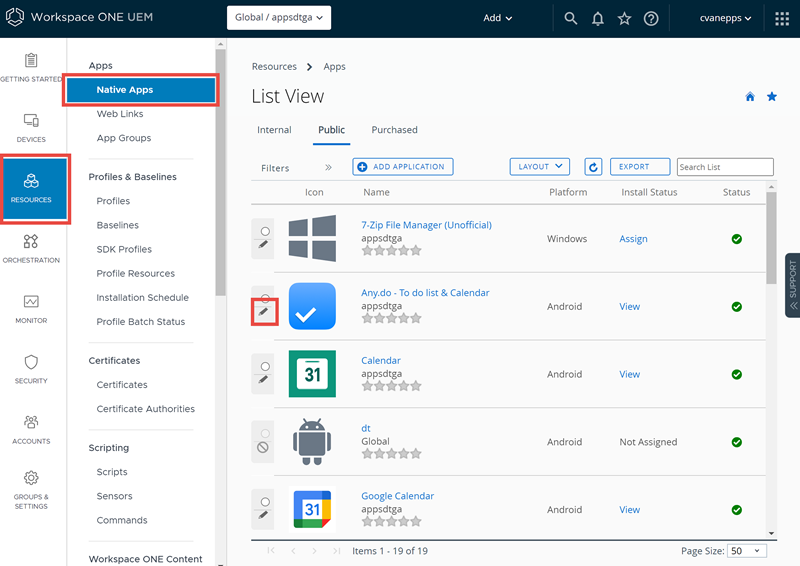This screenshot has height=566, width=800.
Task: Switch to the Internal tab
Action: point(274,130)
